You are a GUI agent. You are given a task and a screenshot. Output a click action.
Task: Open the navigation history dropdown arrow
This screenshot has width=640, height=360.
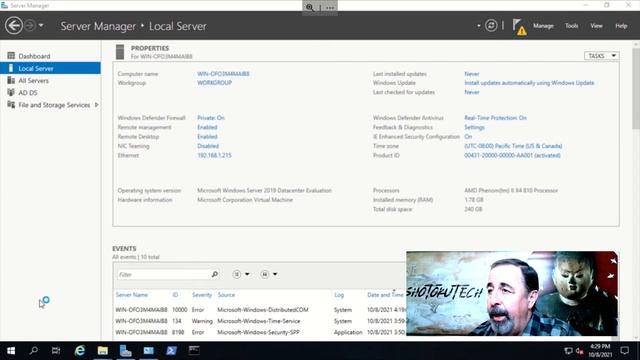click(x=41, y=26)
